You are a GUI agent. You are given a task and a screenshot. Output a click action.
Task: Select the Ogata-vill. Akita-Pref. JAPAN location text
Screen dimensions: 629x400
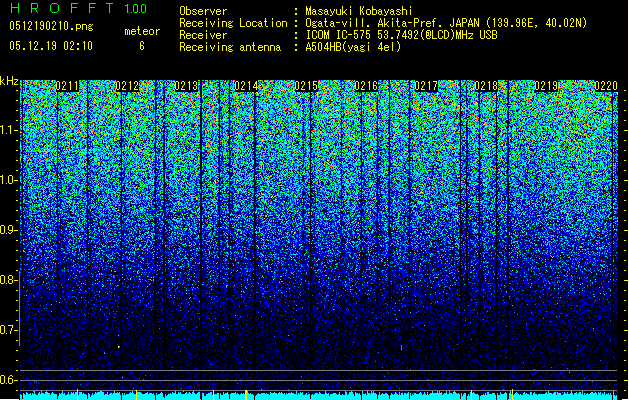coord(446,23)
